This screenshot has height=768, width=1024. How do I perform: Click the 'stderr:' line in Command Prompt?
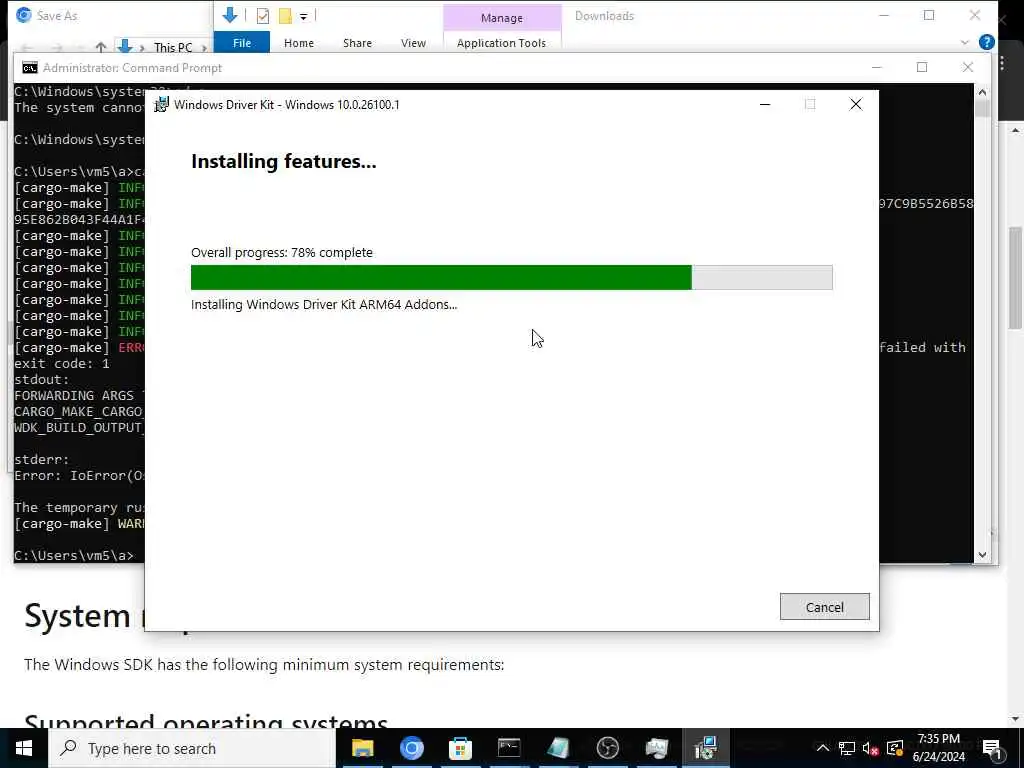tap(42, 460)
